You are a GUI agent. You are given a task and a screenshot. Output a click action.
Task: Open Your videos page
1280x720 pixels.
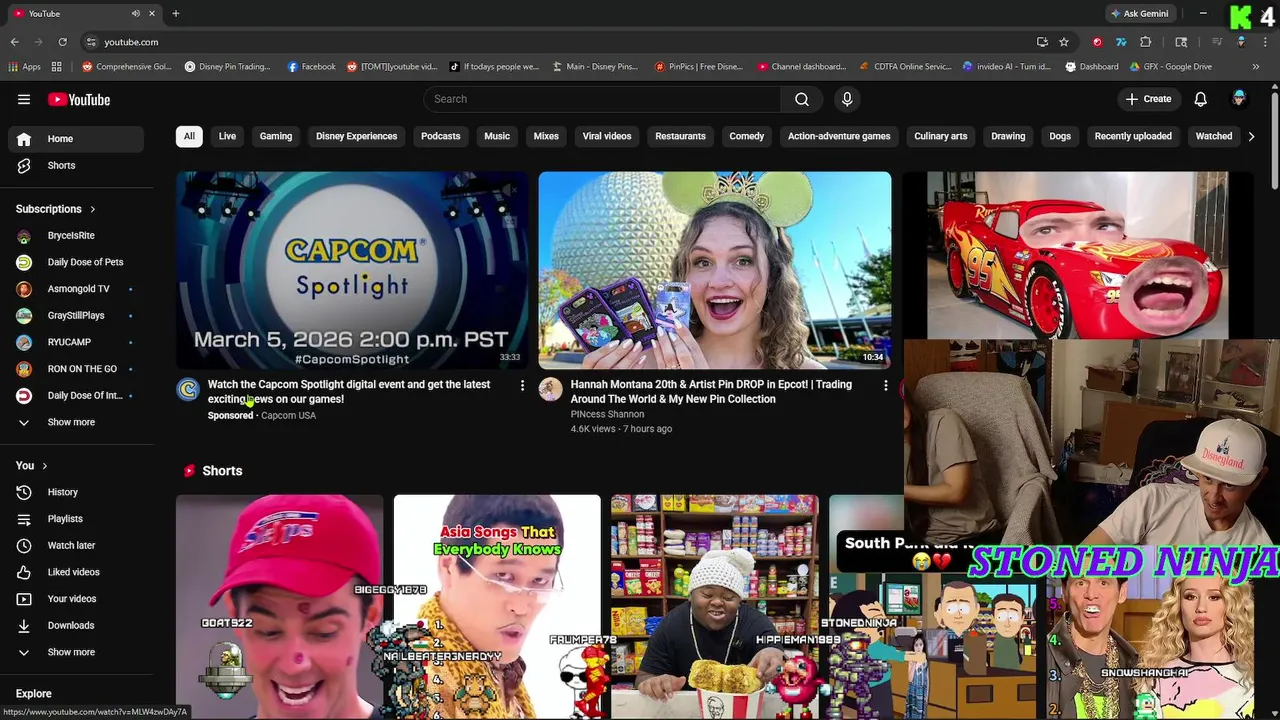click(72, 599)
